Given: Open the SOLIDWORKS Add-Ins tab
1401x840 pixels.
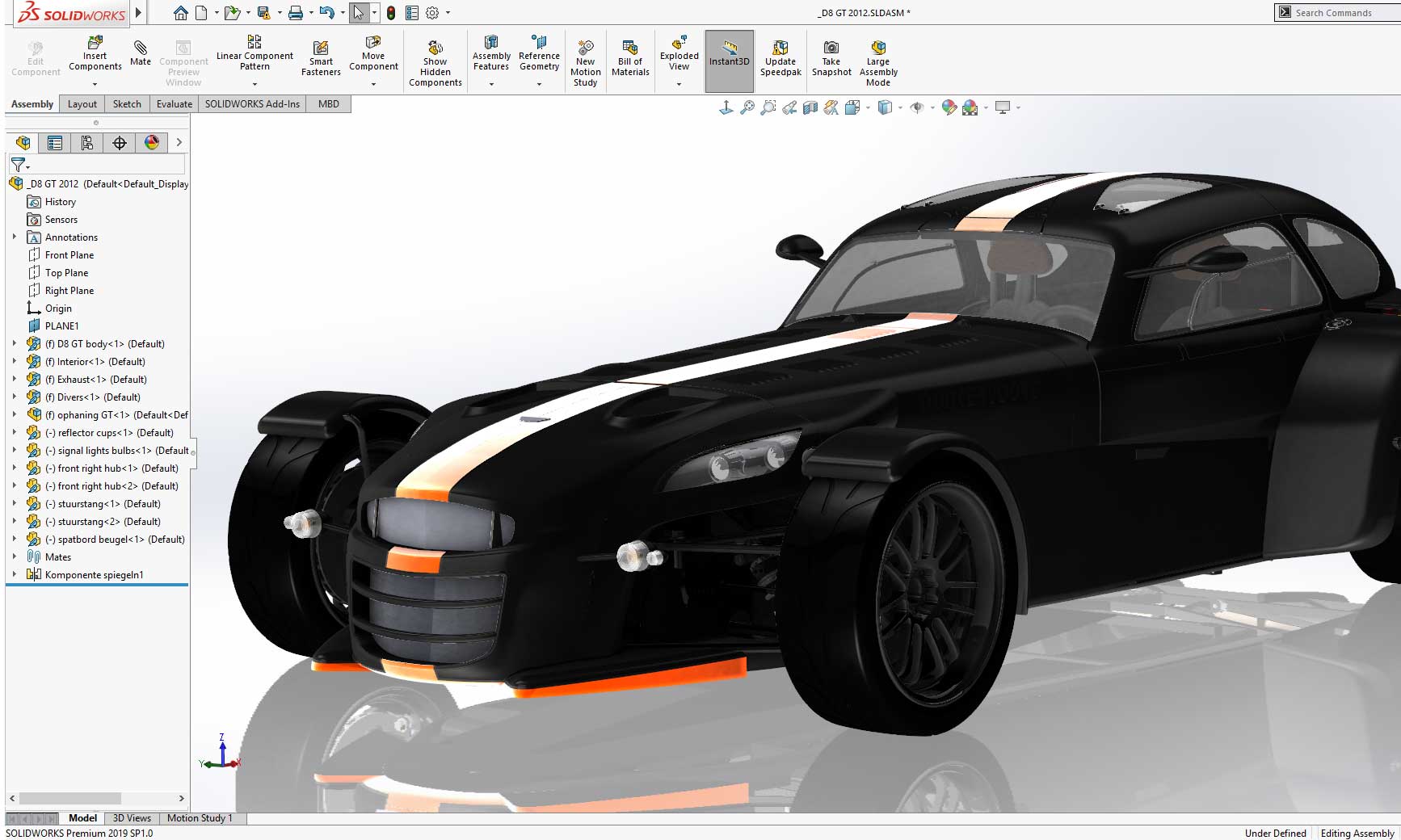Looking at the screenshot, I should (252, 103).
